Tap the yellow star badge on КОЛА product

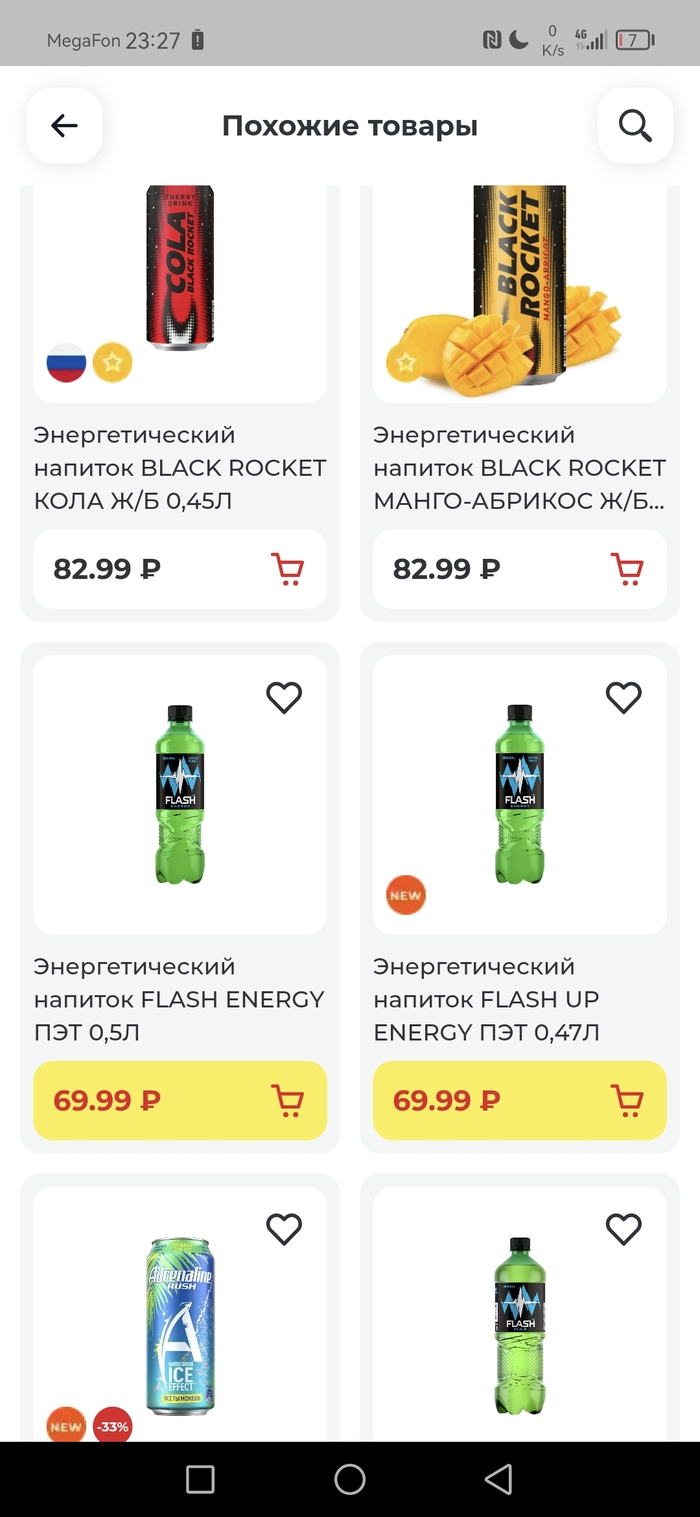pos(112,363)
